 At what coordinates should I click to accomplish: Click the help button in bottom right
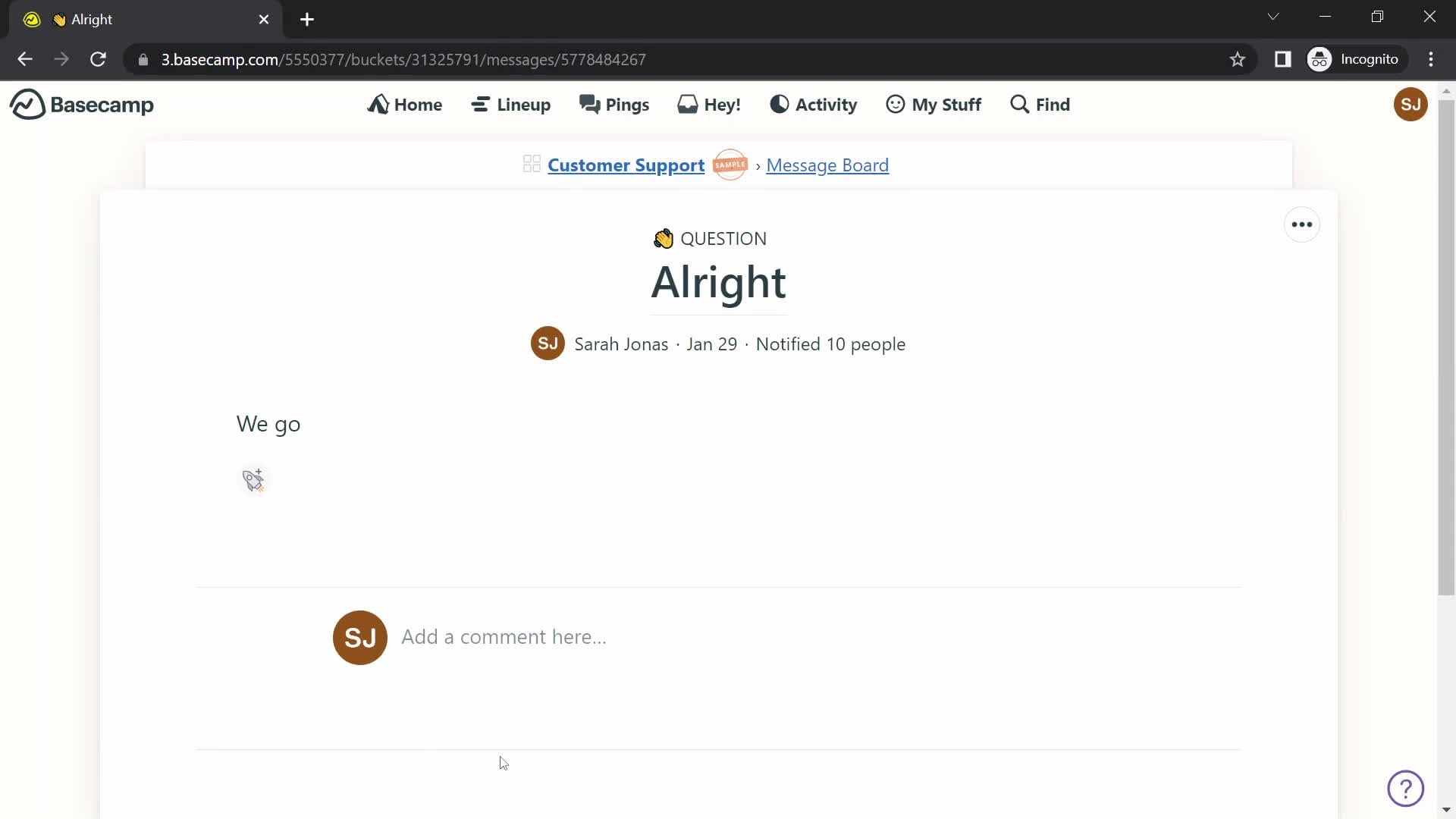(1406, 789)
